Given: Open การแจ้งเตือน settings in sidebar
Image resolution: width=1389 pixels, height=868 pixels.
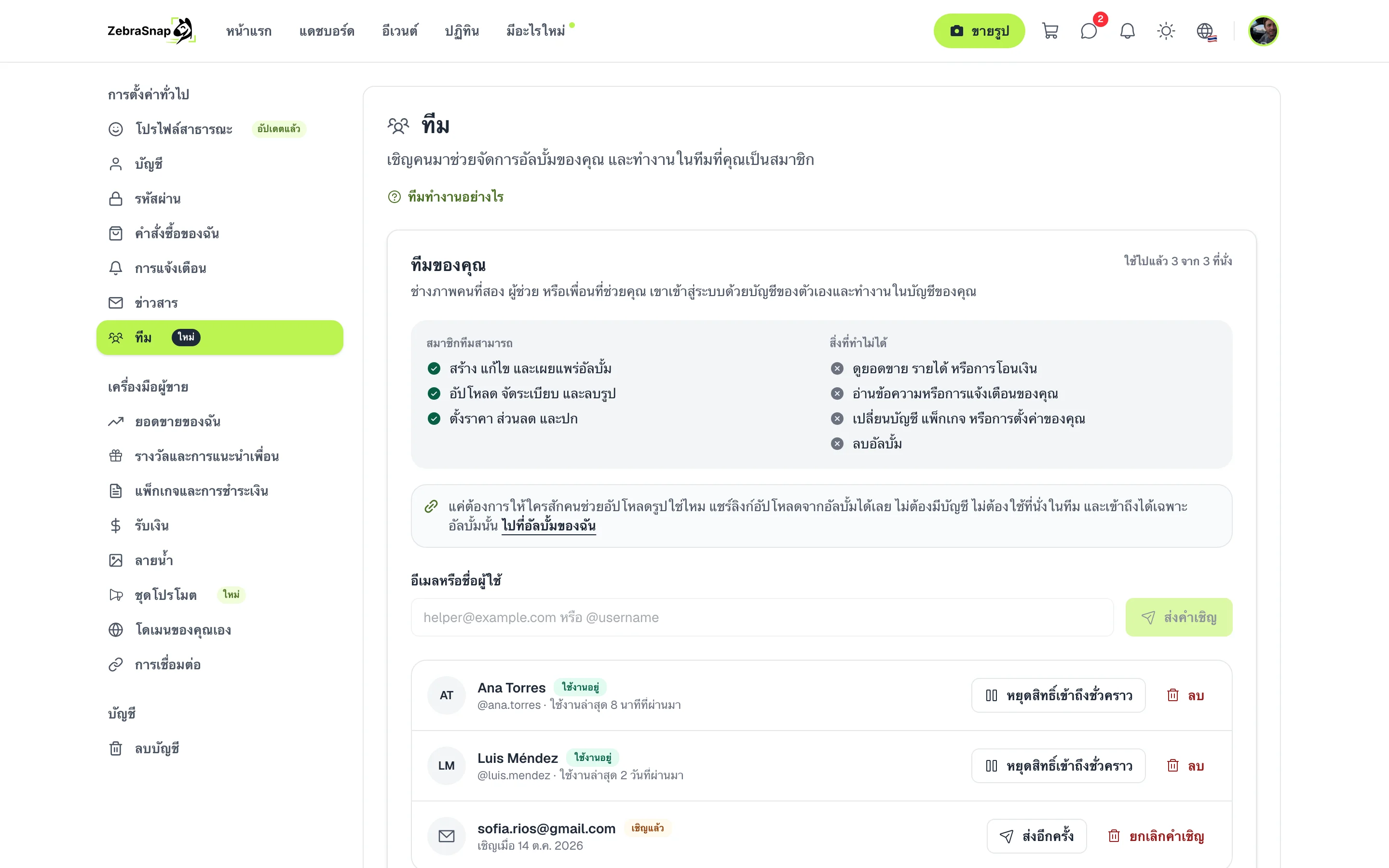Looking at the screenshot, I should pos(220,268).
